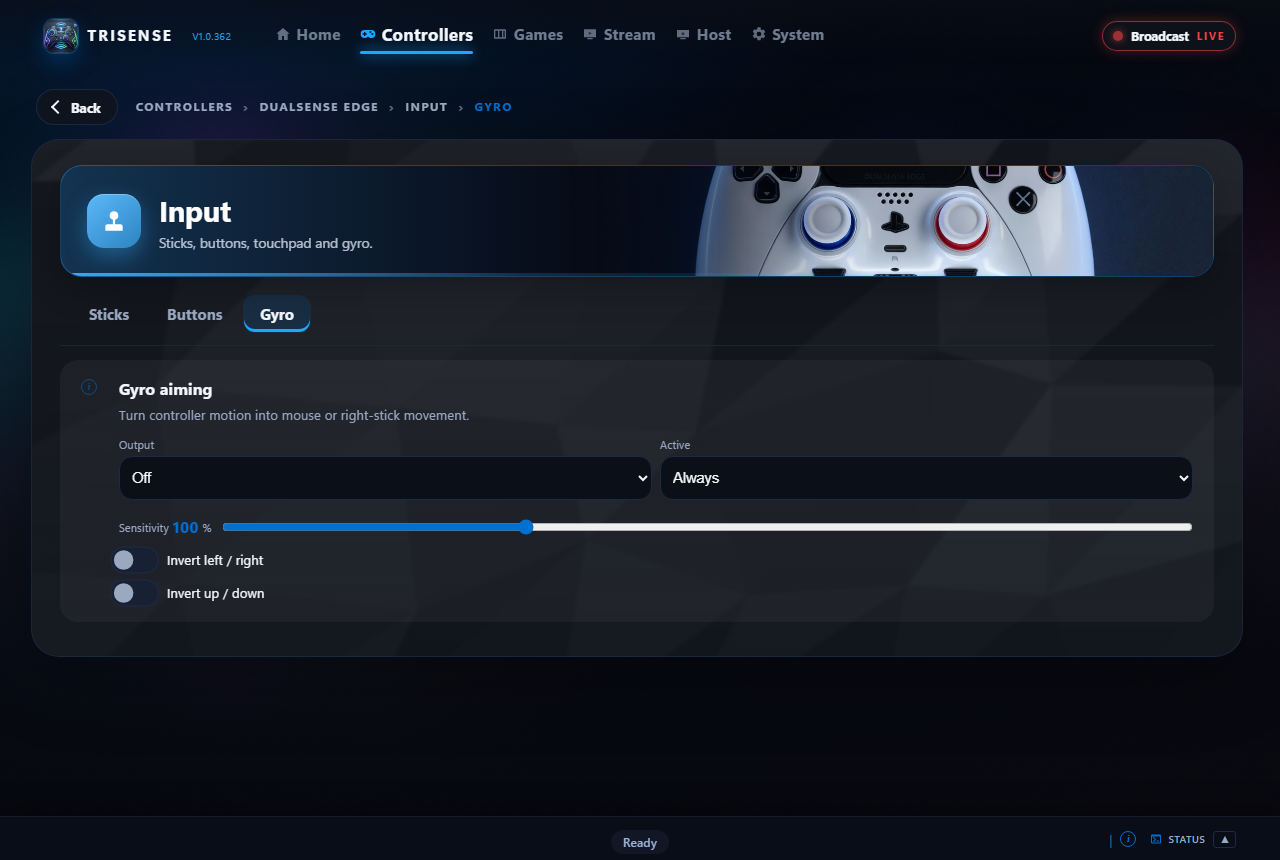Viewport: 1280px width, 860px height.
Task: Click the version label V1.0.362
Action: coord(211,37)
